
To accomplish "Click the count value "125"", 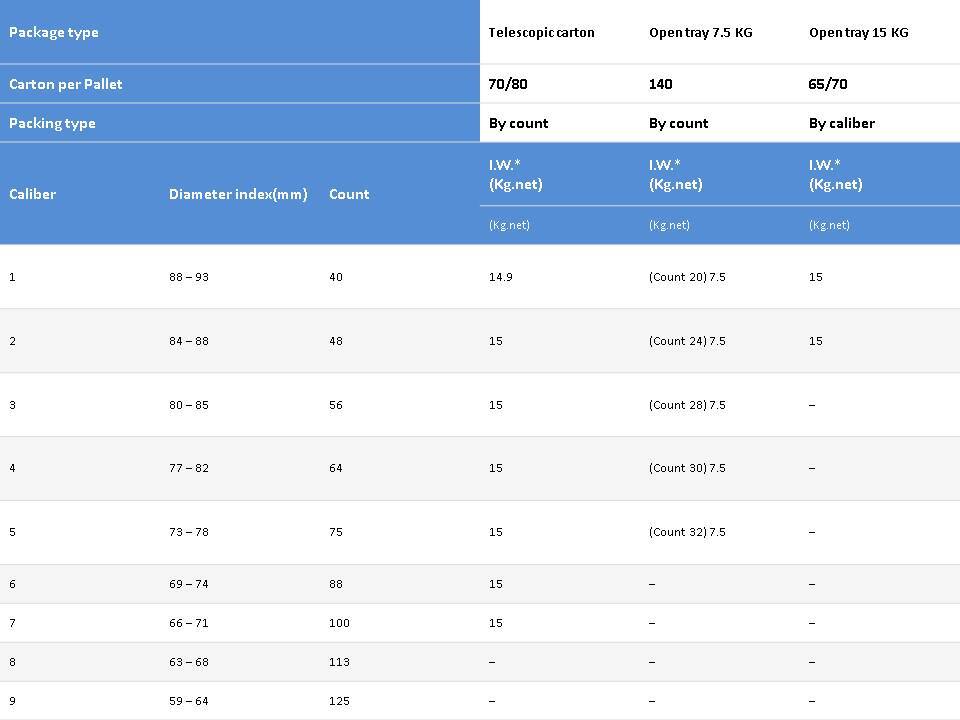I will (x=339, y=701).
